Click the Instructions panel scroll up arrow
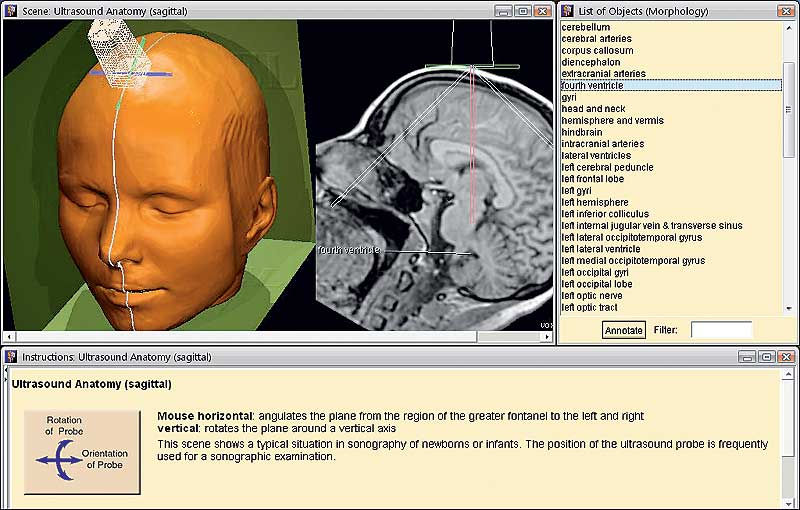 pos(786,375)
